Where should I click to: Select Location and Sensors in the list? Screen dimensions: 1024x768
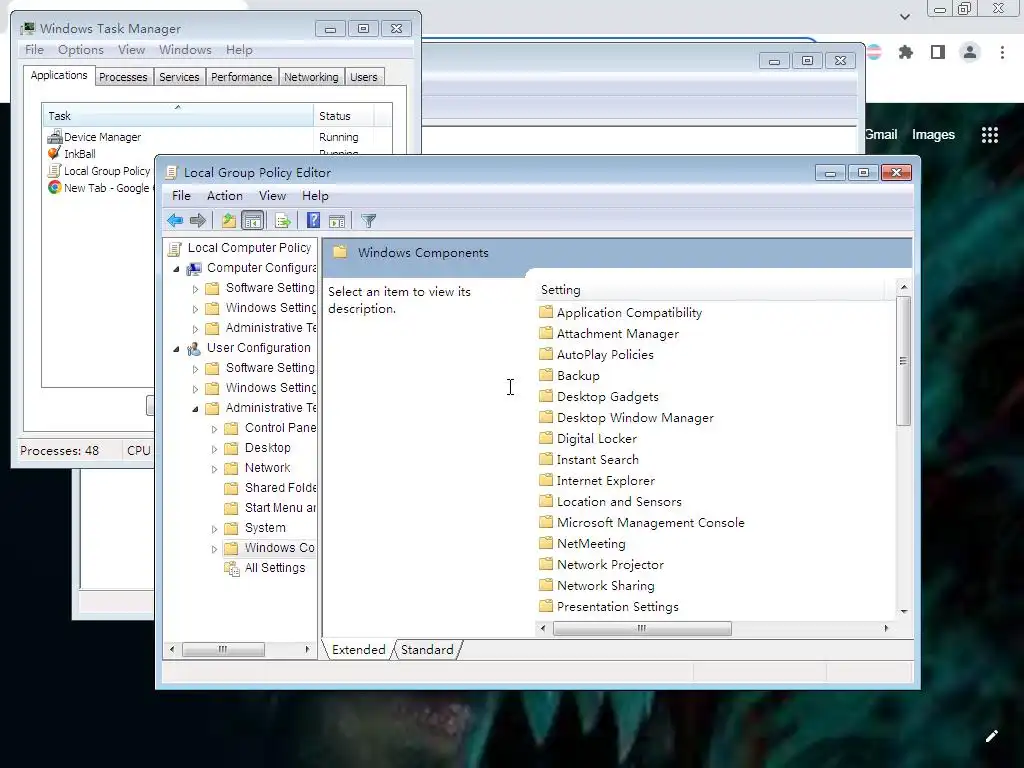611,502
